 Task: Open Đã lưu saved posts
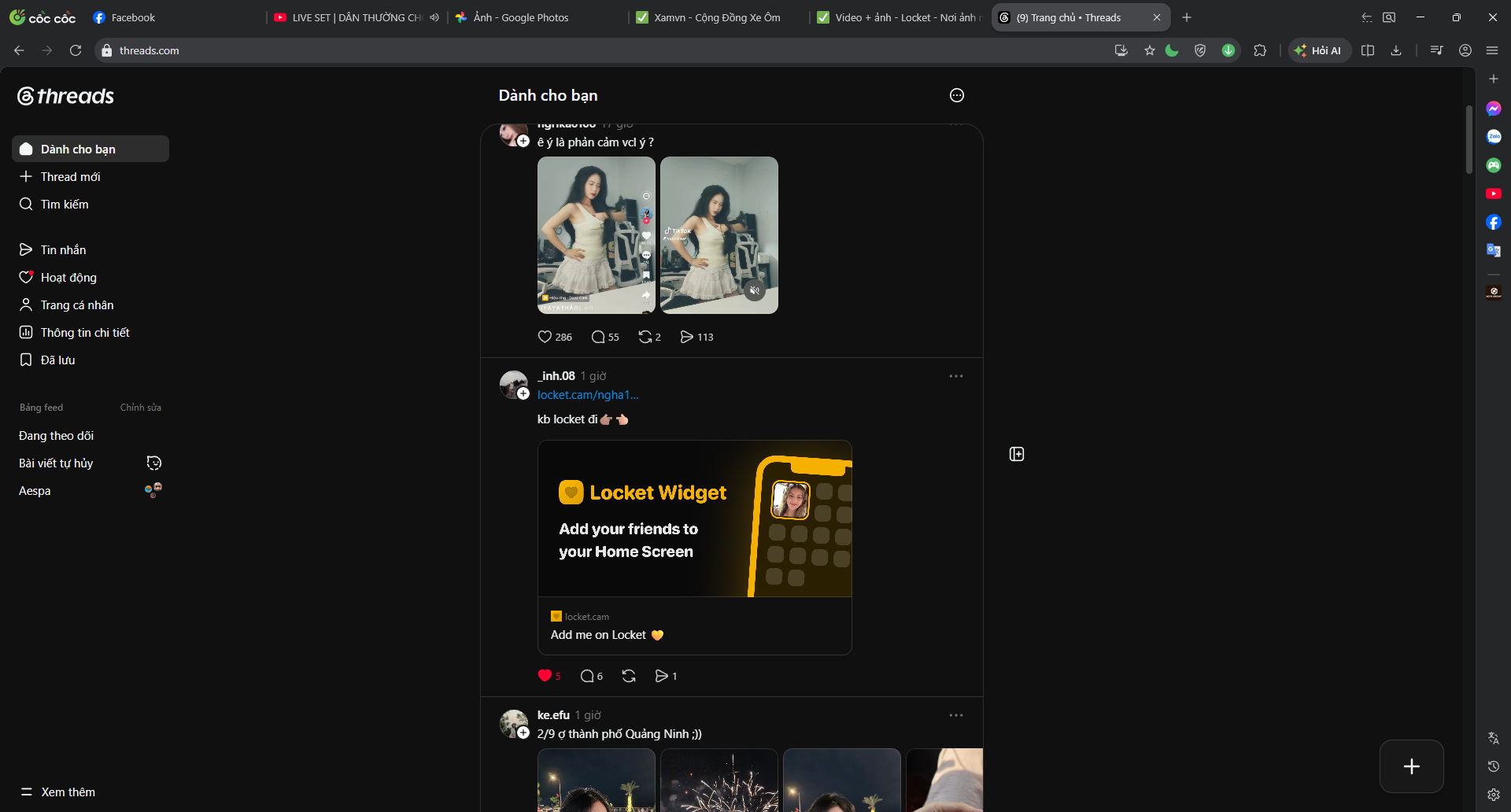click(91, 360)
